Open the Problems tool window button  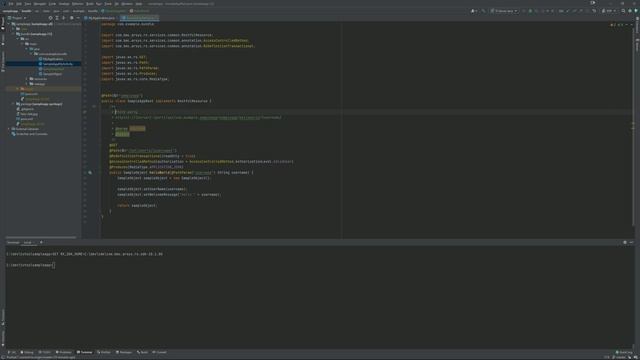point(64,352)
